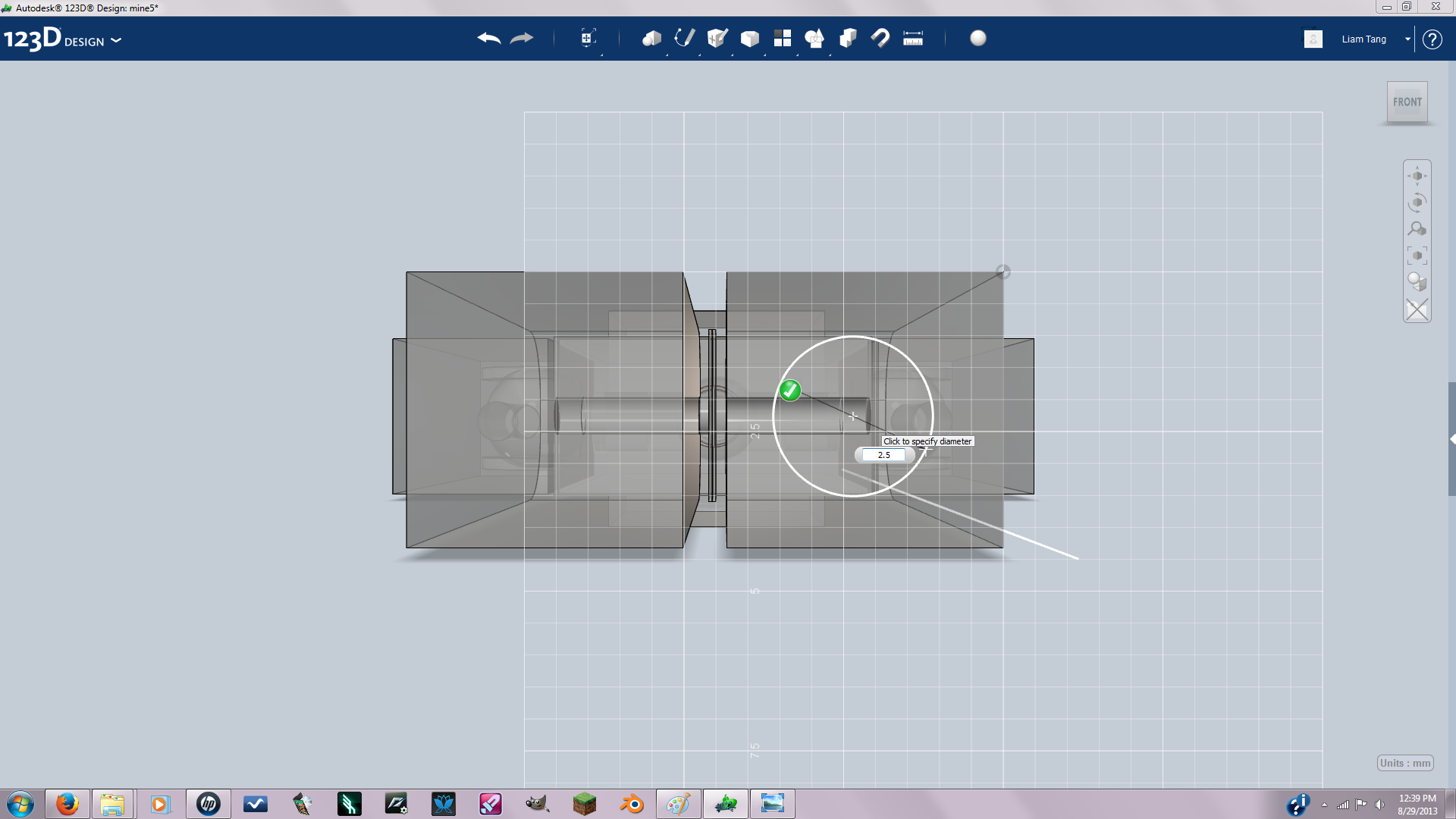Expand the collapsed side panel arrow
The width and height of the screenshot is (1456, 819).
pyautogui.click(x=1452, y=439)
